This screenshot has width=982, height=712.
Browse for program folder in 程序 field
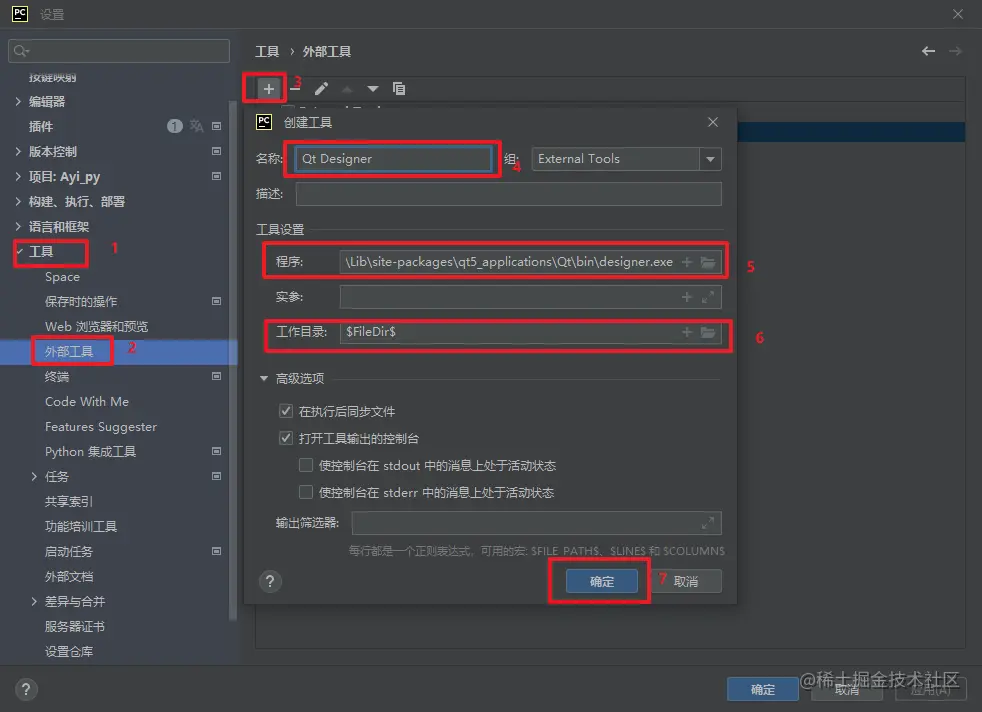[x=708, y=262]
